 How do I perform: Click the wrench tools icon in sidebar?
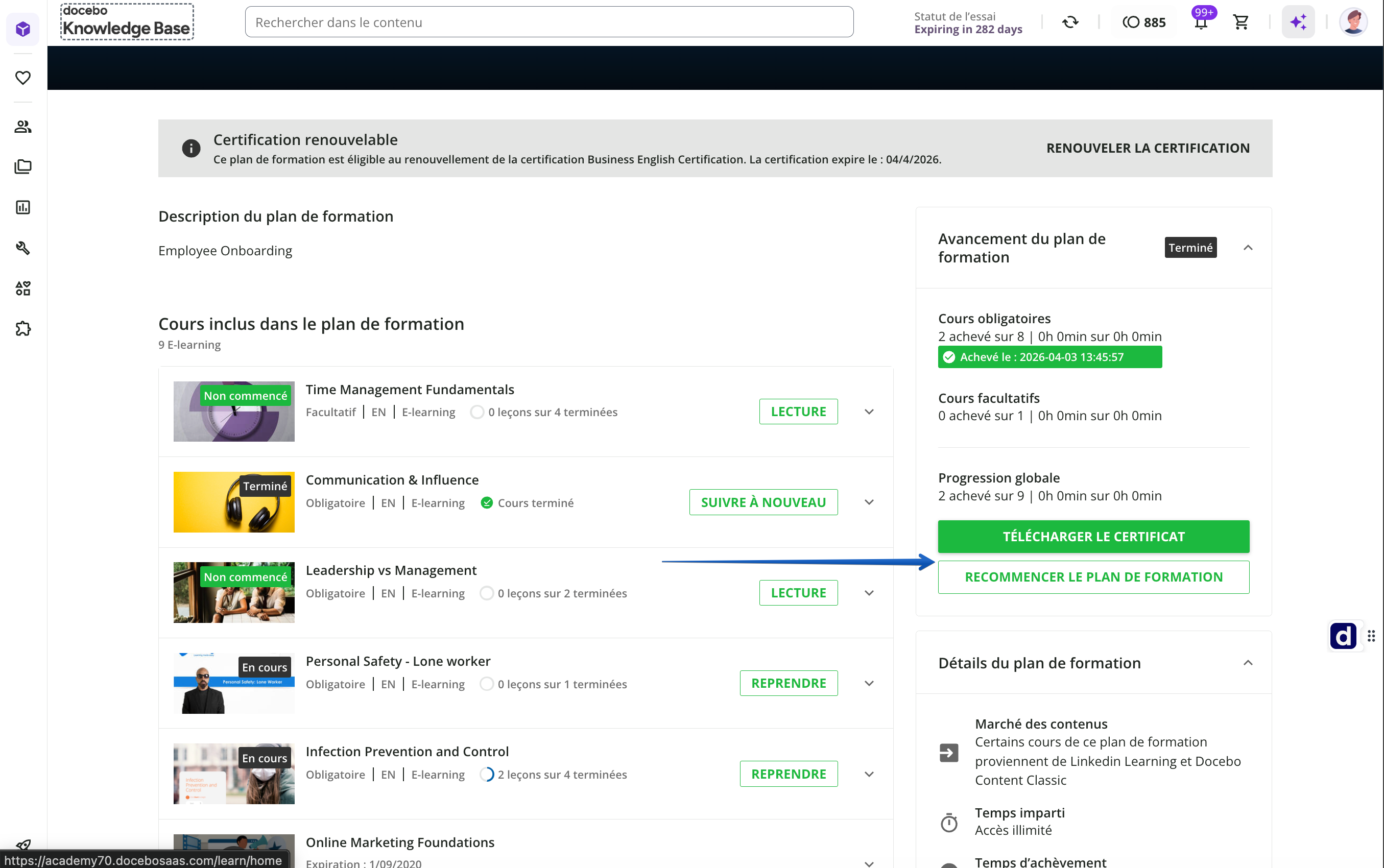pos(23,248)
